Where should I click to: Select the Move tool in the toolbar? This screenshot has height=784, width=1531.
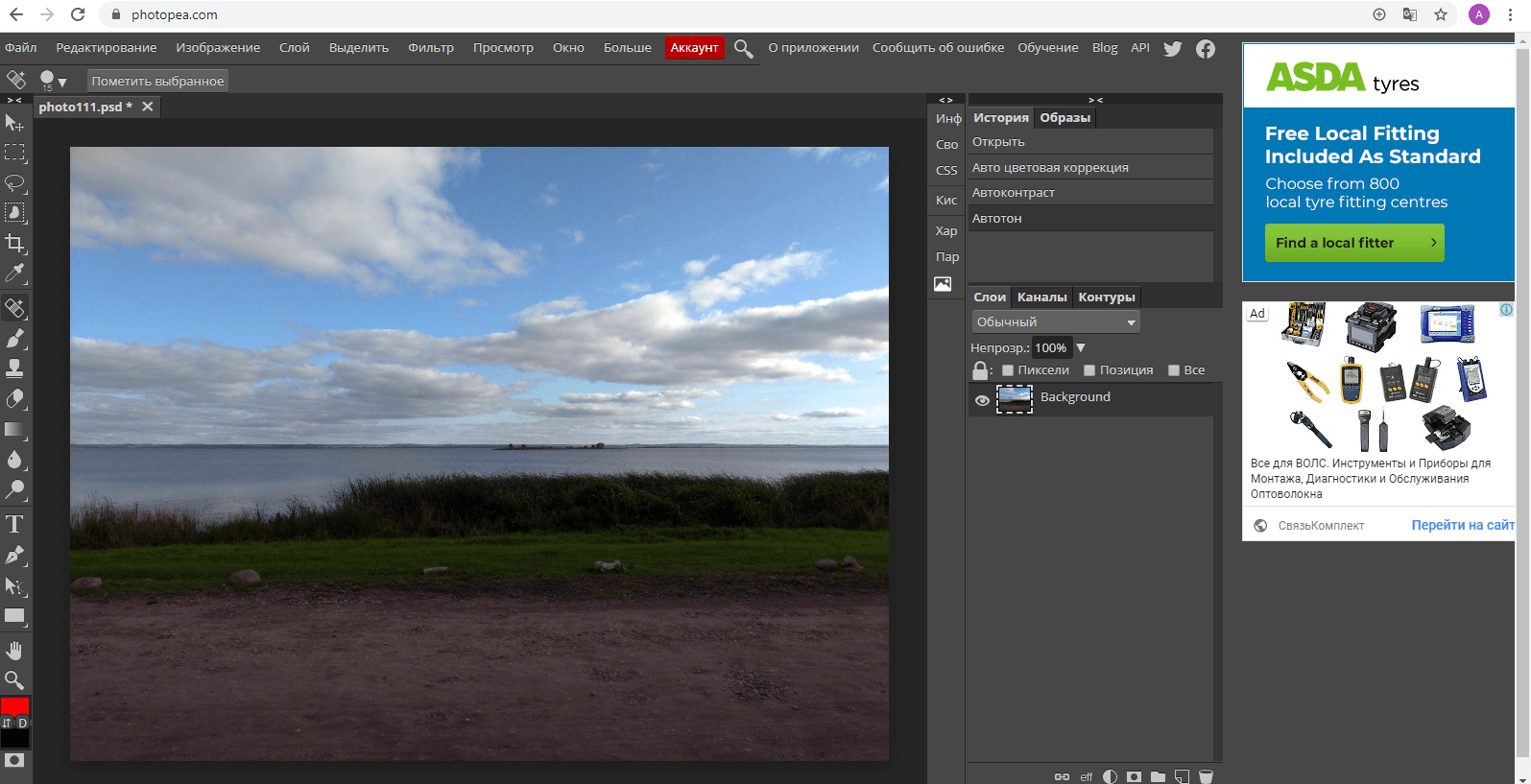pos(14,123)
